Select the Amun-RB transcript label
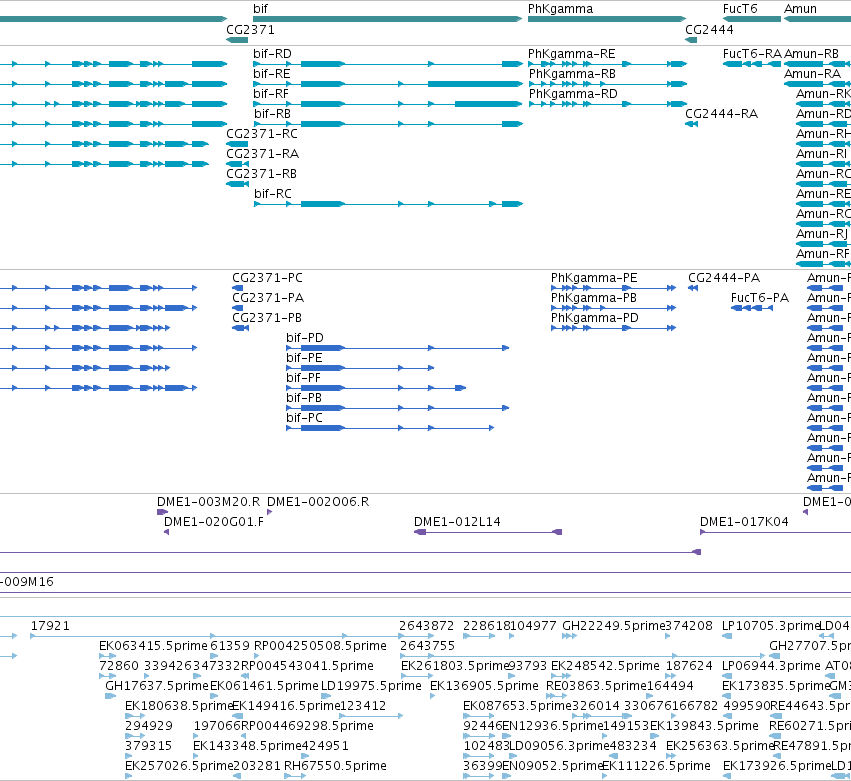The height and width of the screenshot is (781, 851). coord(811,54)
